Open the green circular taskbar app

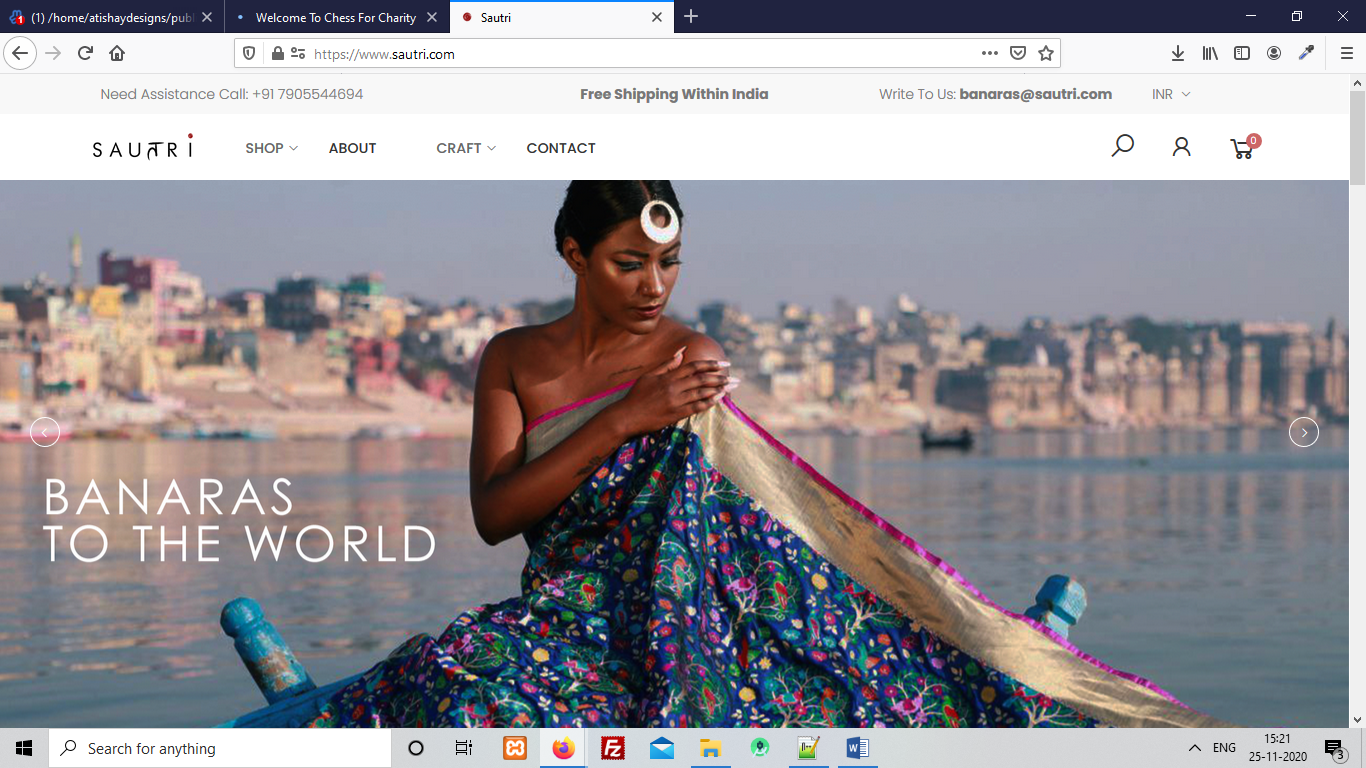[760, 748]
